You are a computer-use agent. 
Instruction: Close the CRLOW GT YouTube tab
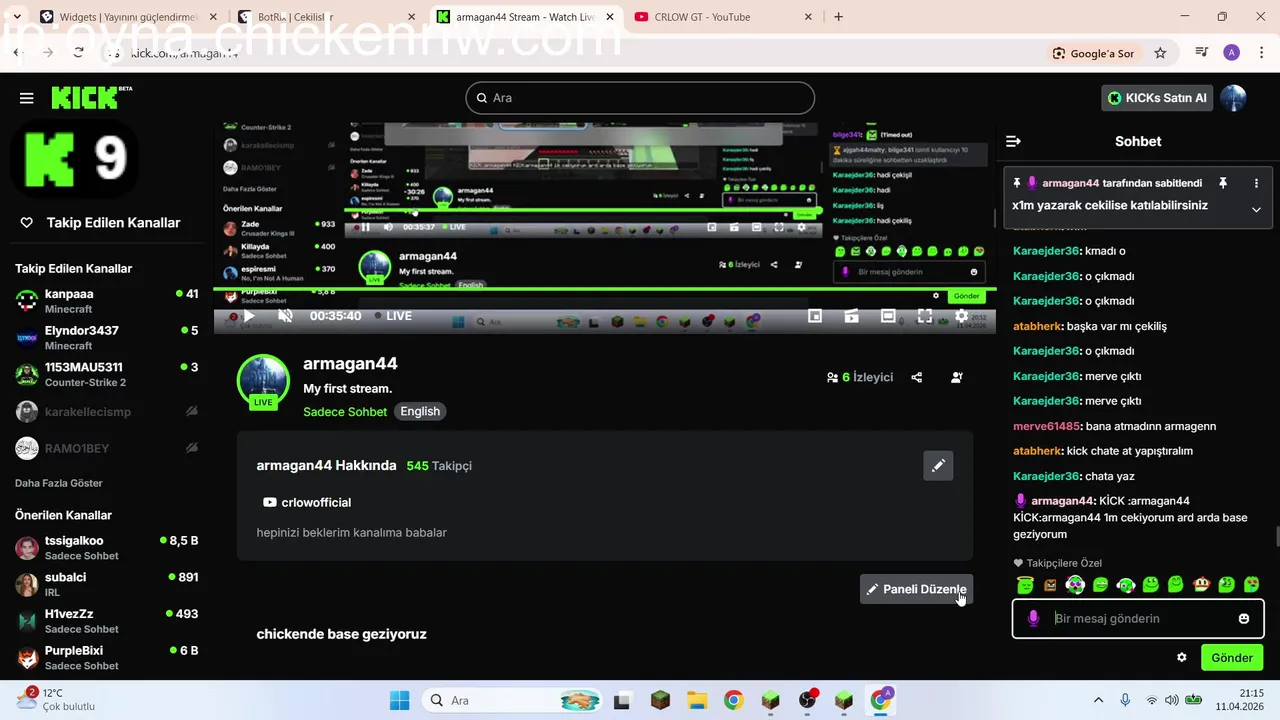point(808,17)
